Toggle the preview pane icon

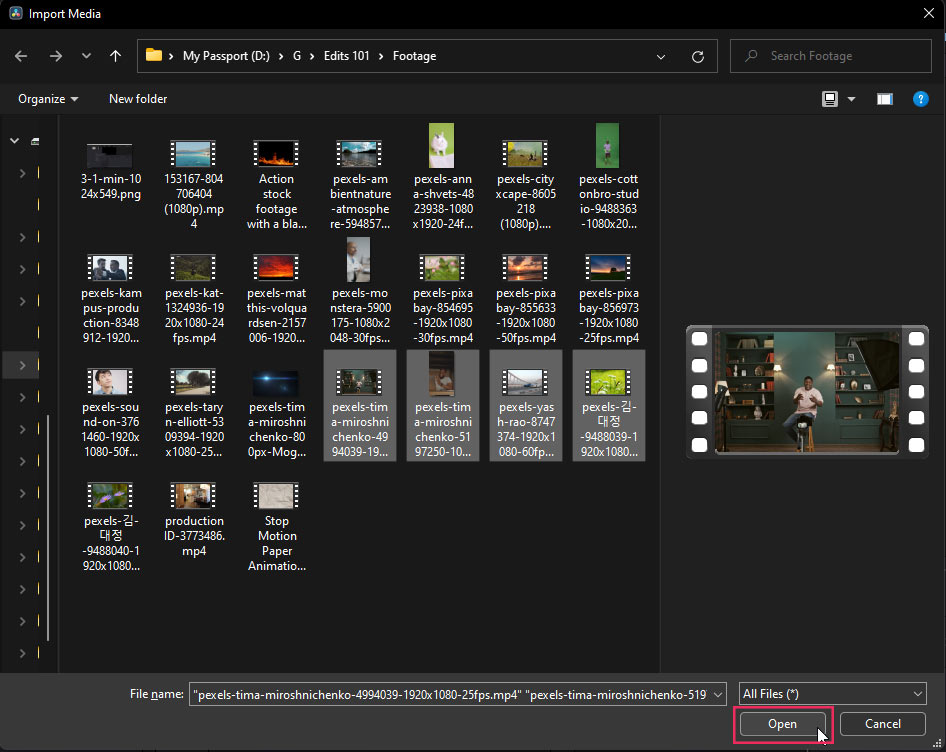click(x=884, y=99)
